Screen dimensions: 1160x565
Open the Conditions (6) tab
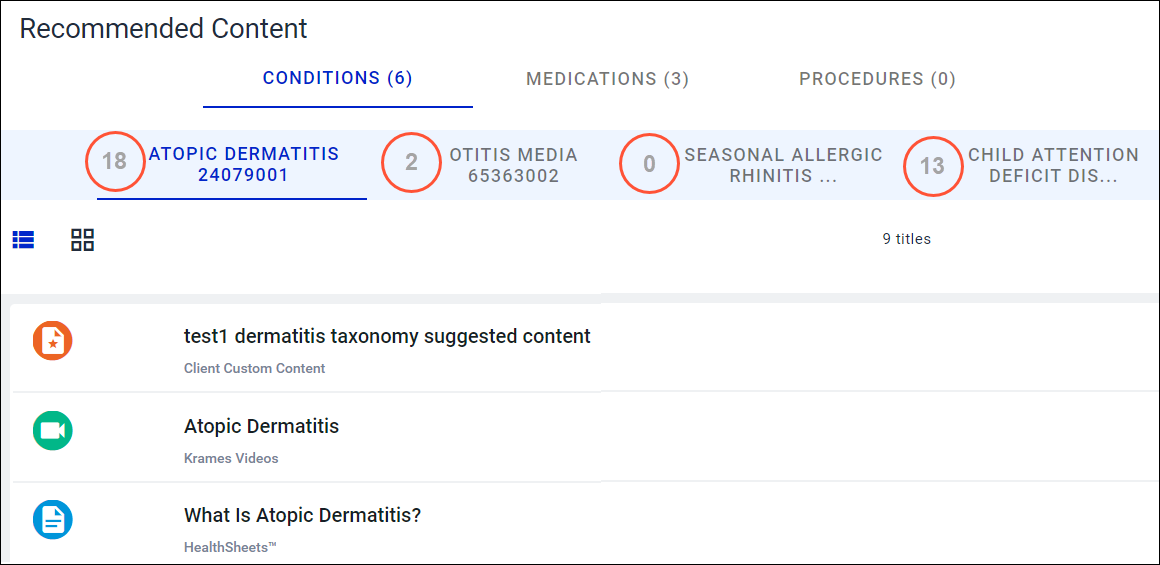pyautogui.click(x=337, y=78)
